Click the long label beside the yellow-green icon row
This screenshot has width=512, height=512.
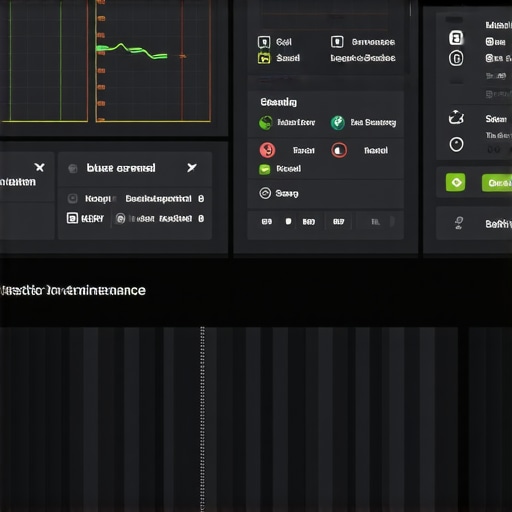[363, 58]
